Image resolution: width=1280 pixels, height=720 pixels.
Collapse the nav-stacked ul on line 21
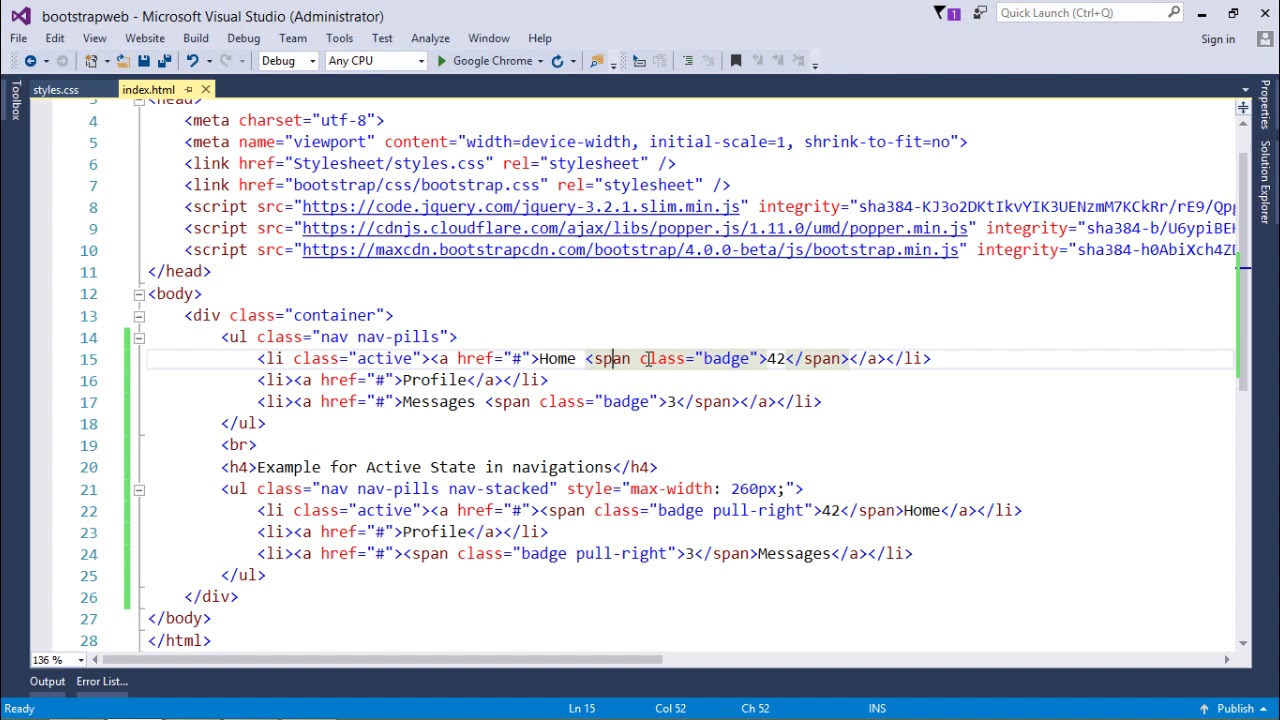[x=139, y=490]
